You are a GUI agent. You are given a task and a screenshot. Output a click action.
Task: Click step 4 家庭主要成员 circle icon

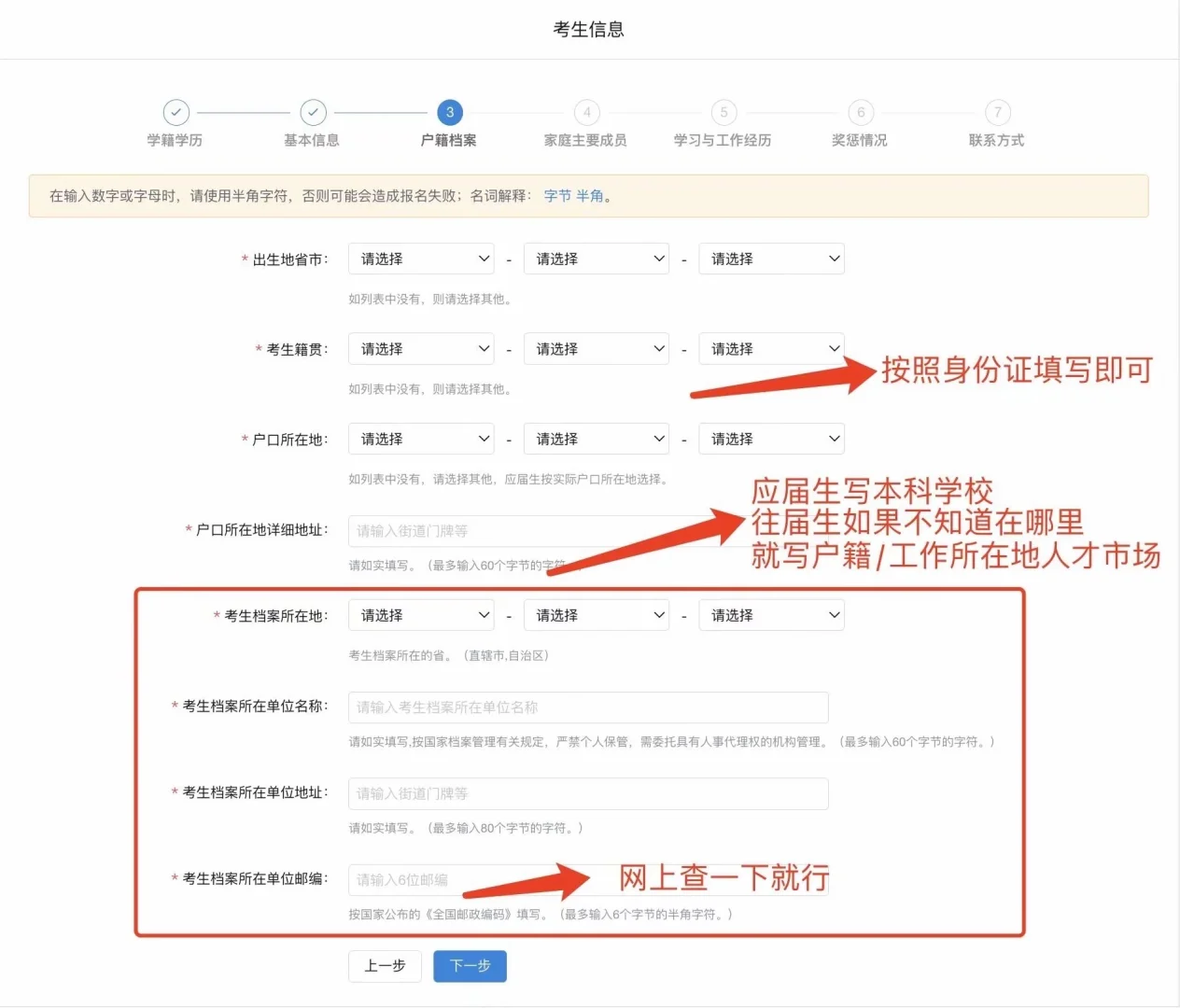tap(586, 112)
